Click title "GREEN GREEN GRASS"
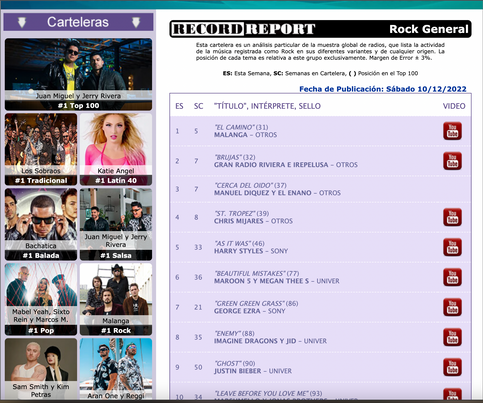 point(250,304)
